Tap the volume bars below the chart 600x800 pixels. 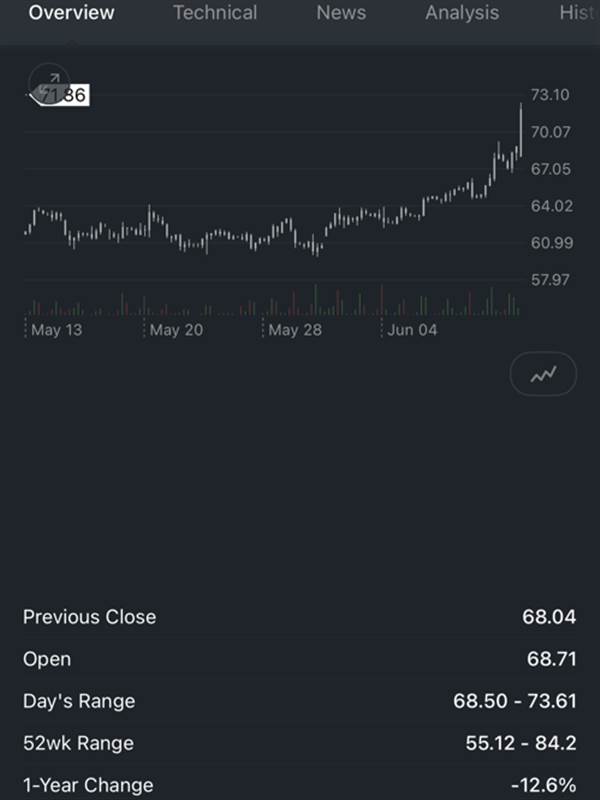click(x=273, y=301)
